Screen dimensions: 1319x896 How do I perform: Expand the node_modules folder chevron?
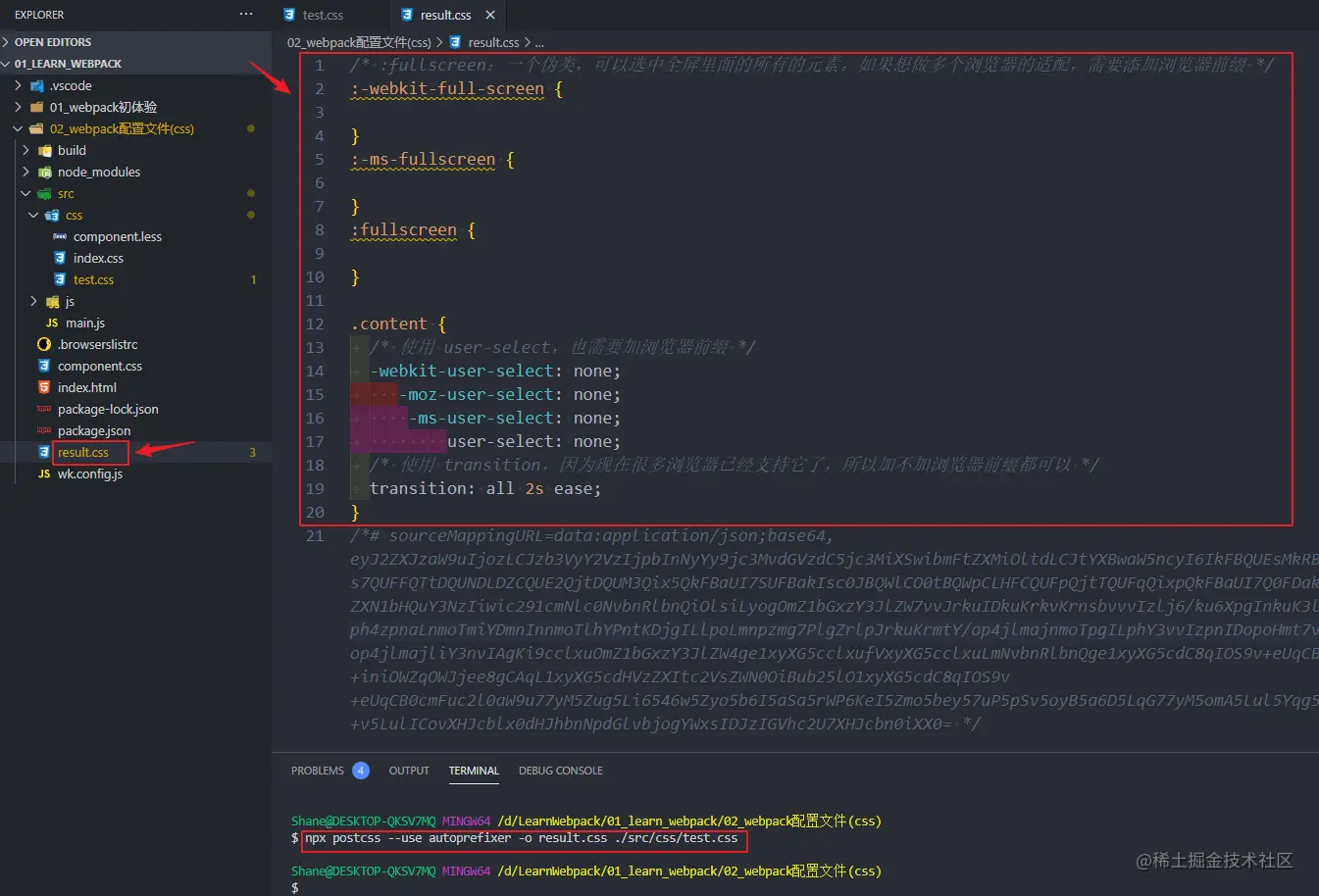26,172
